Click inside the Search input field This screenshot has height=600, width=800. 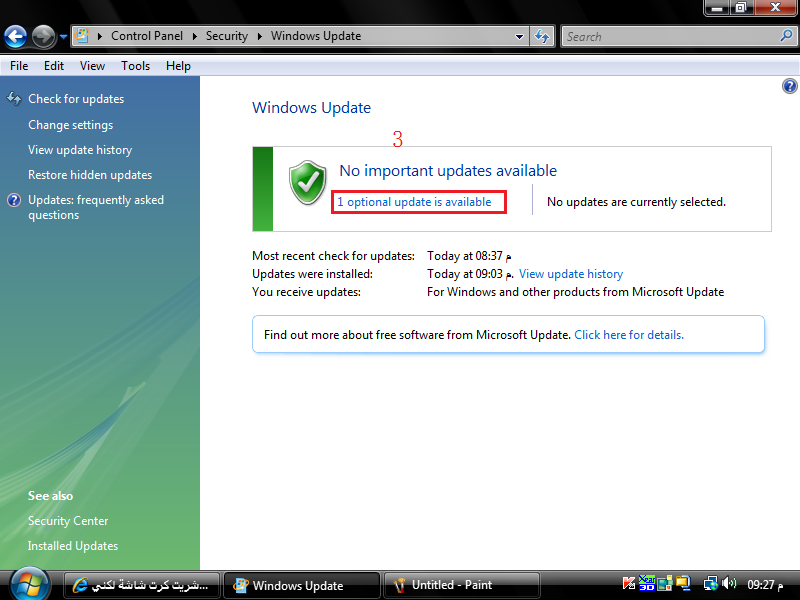click(669, 37)
